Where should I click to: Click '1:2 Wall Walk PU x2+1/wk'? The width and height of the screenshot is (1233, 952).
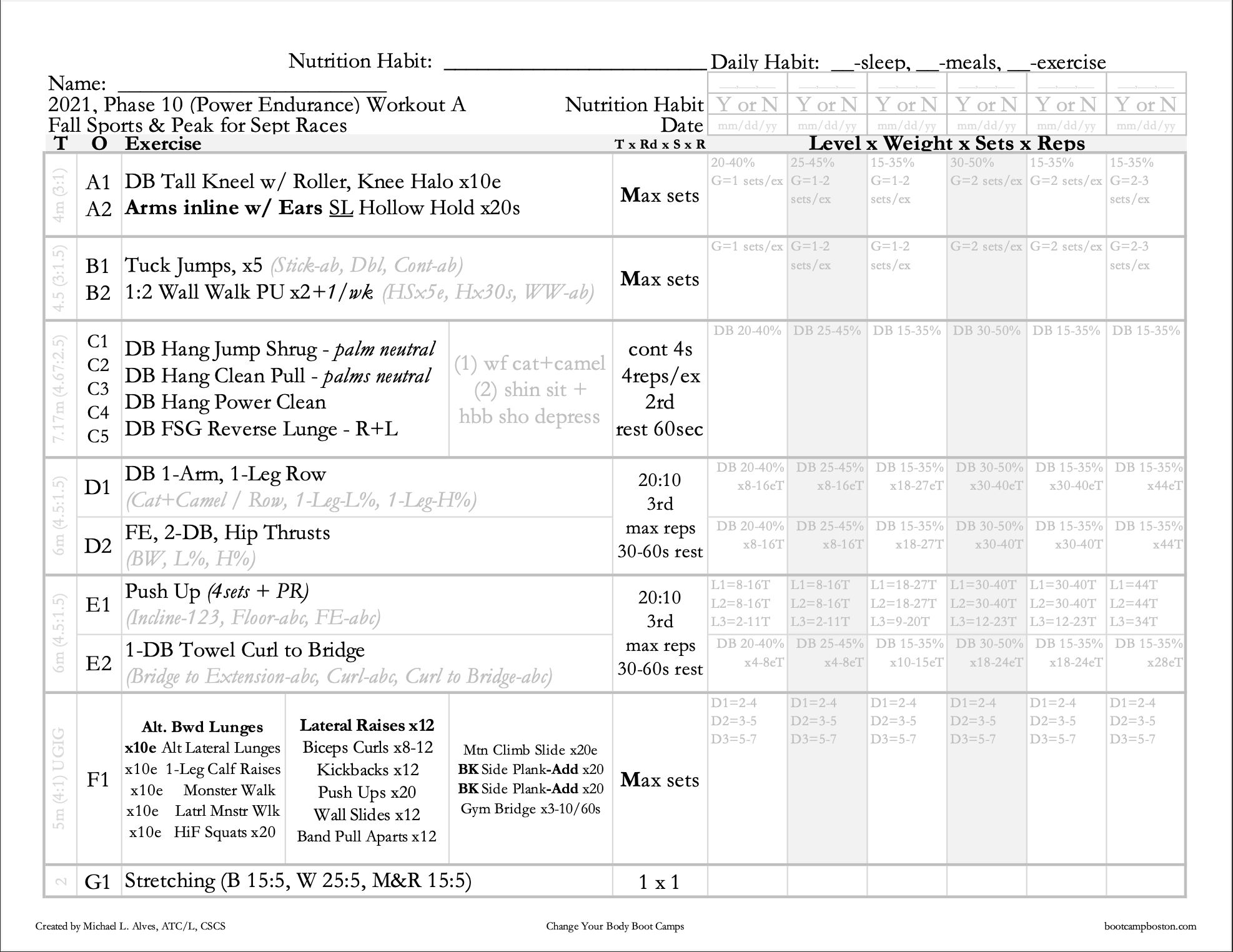249,292
